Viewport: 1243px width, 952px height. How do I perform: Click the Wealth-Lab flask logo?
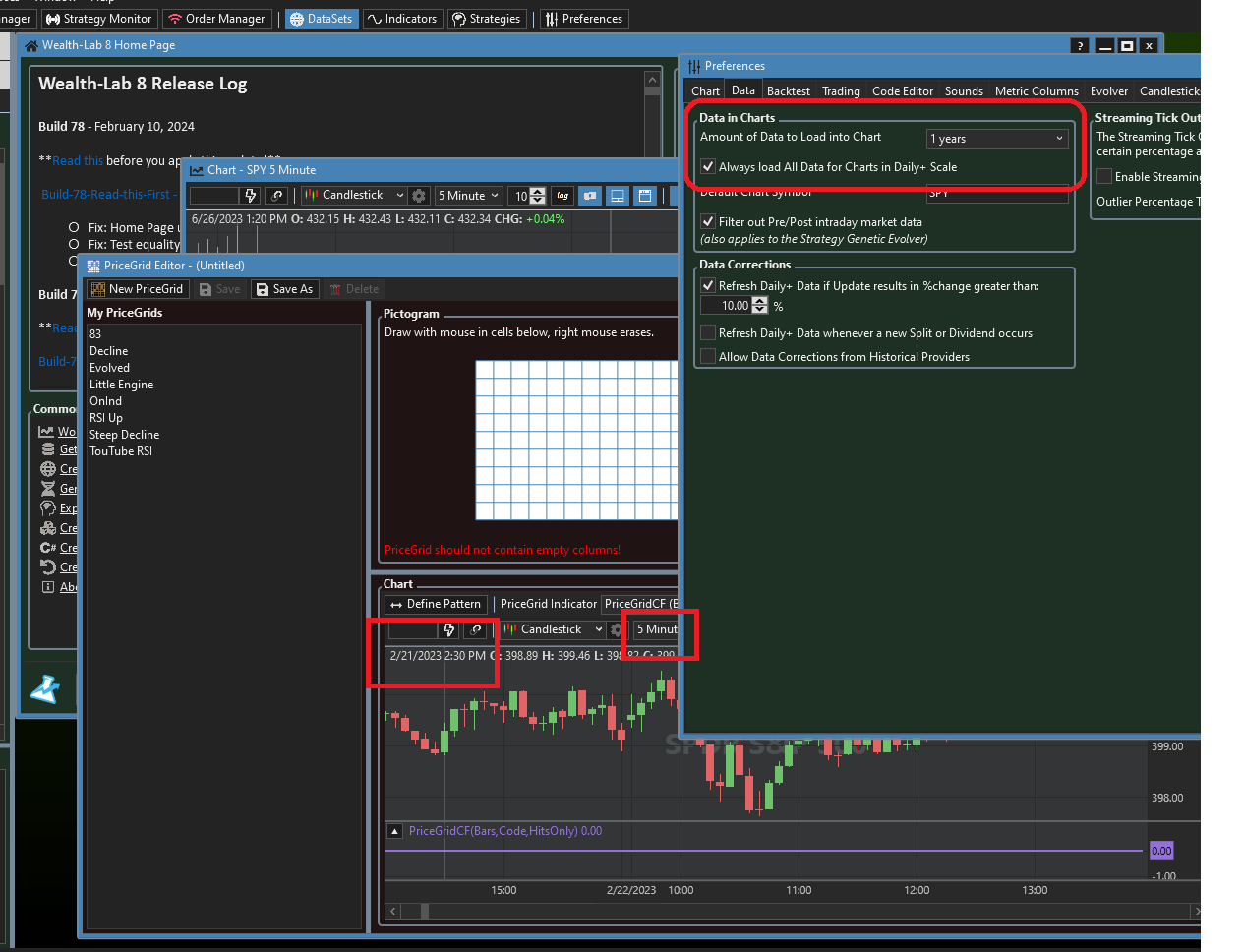(x=45, y=689)
